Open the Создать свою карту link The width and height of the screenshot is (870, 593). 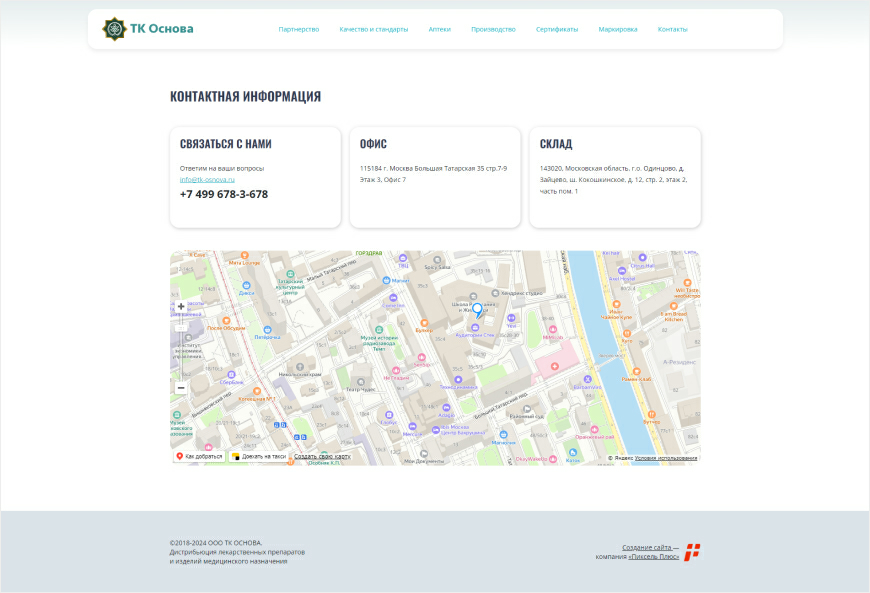322,456
